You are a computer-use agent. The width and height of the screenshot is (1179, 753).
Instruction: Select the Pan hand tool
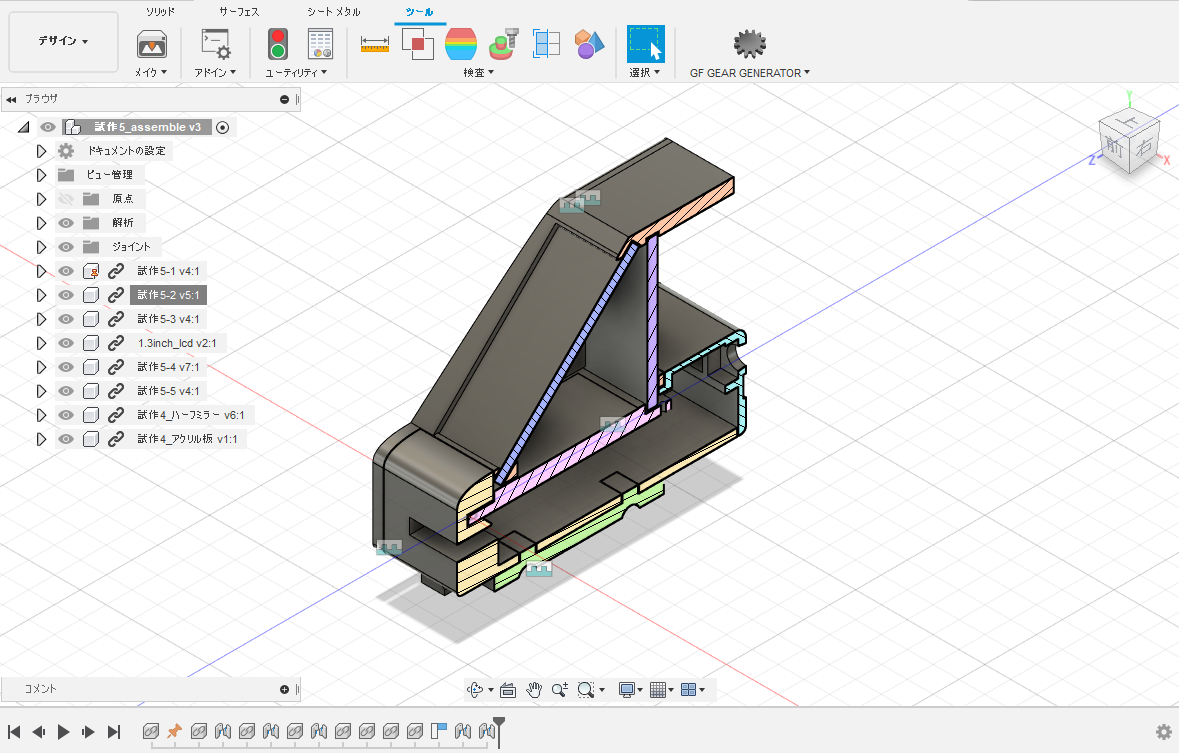534,689
